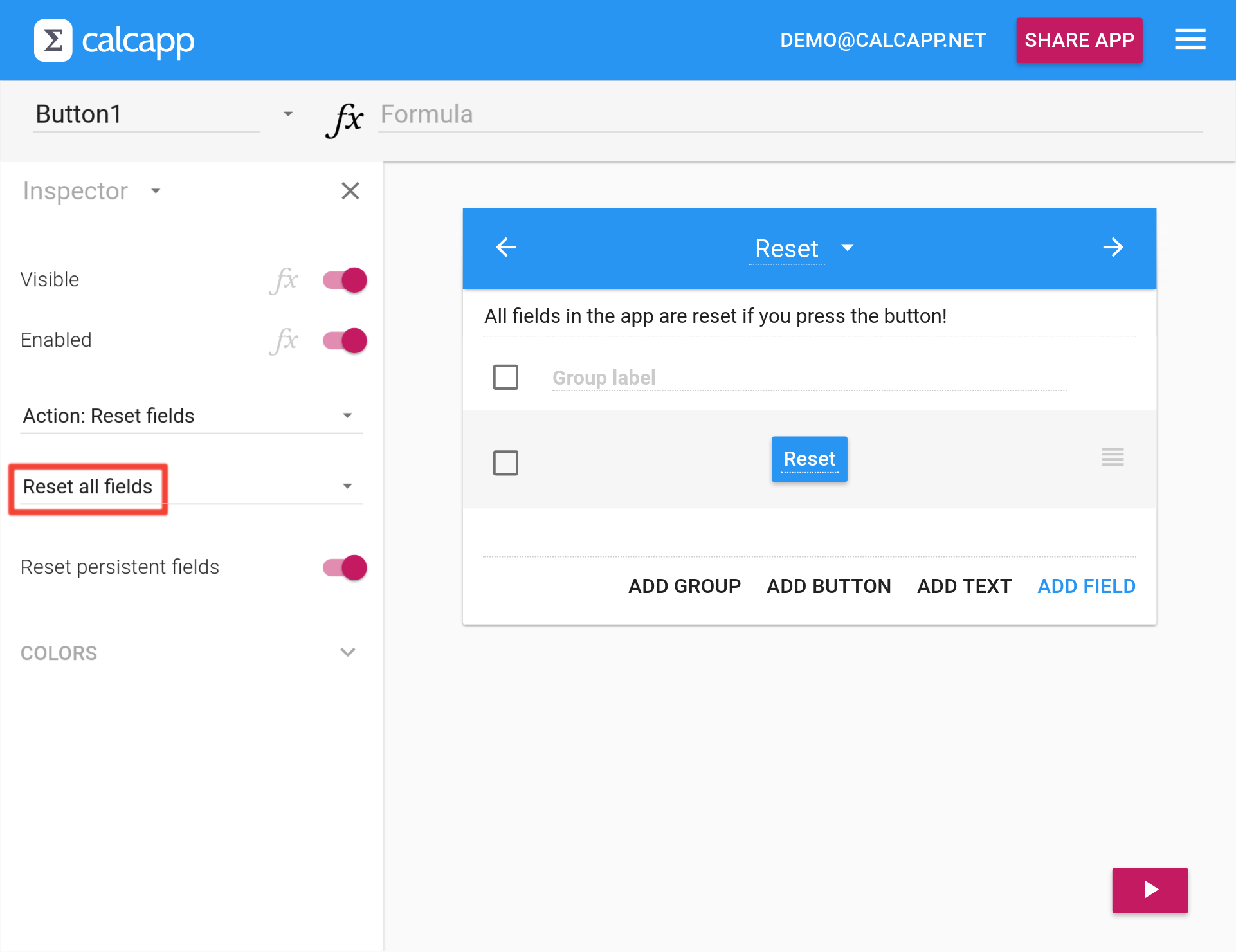Toggle the Visible switch off
This screenshot has height=952, width=1236.
click(x=345, y=280)
